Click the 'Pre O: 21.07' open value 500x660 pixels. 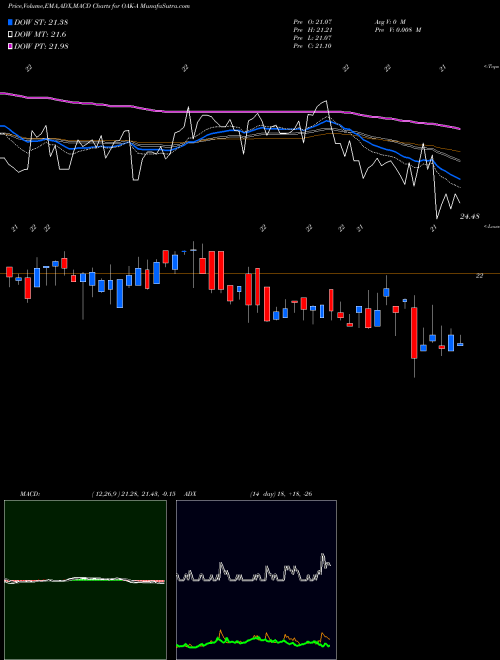tap(313, 21)
